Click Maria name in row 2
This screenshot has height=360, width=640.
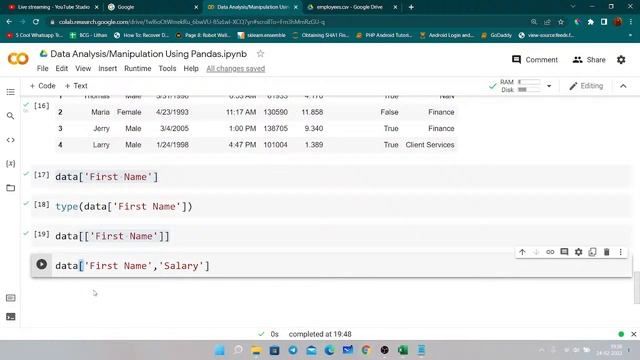click(100, 112)
